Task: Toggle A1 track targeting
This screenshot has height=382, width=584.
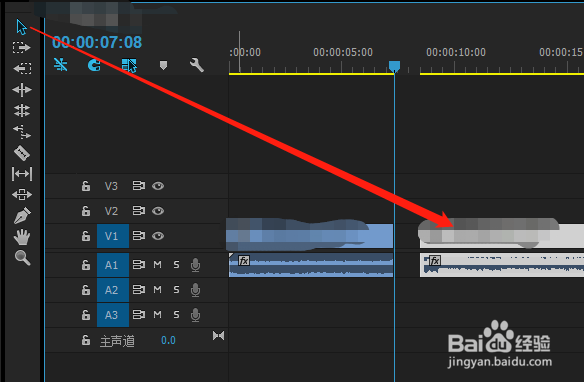Action: tap(113, 265)
